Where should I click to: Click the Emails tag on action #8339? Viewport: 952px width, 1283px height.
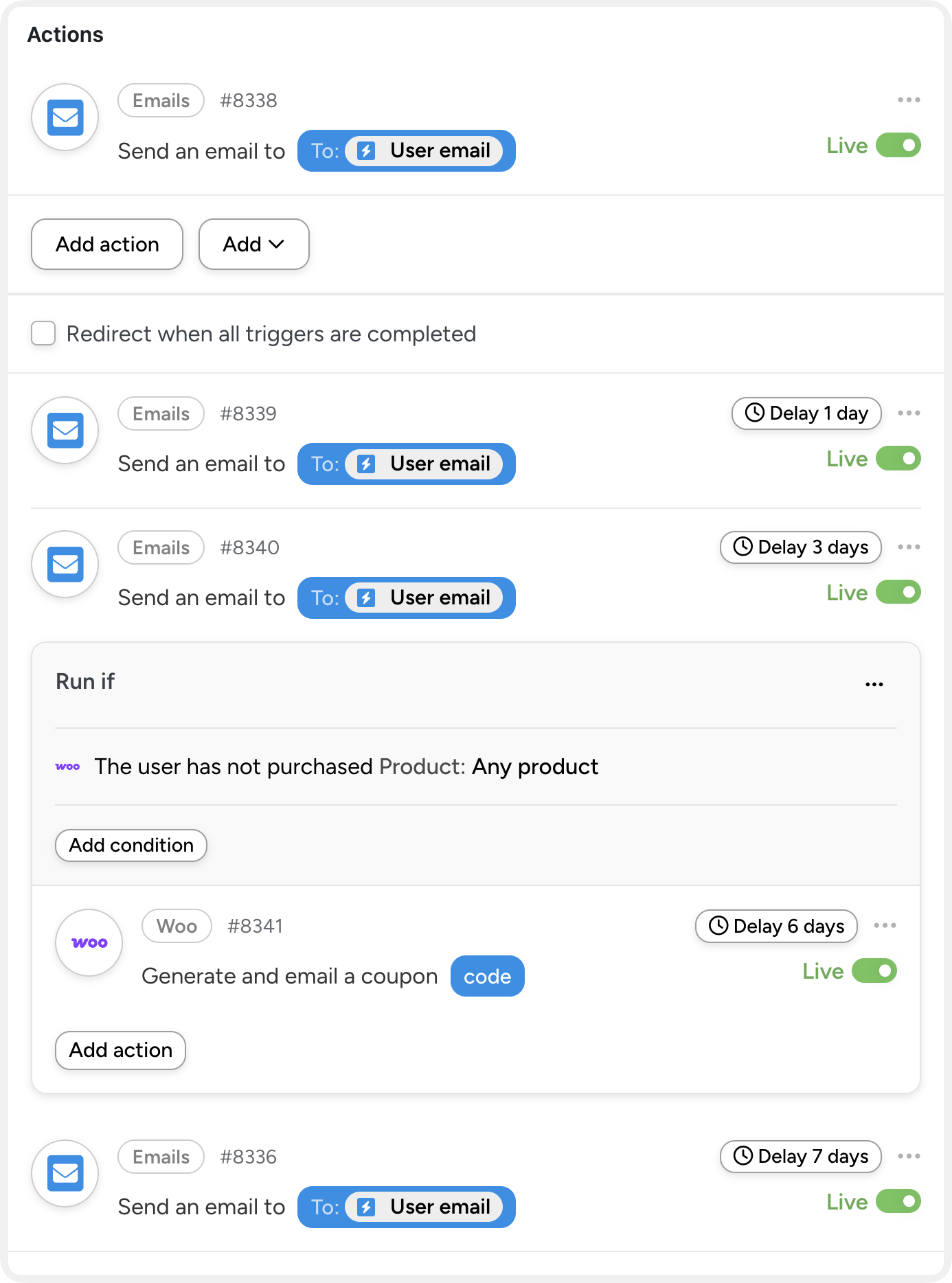(x=161, y=413)
